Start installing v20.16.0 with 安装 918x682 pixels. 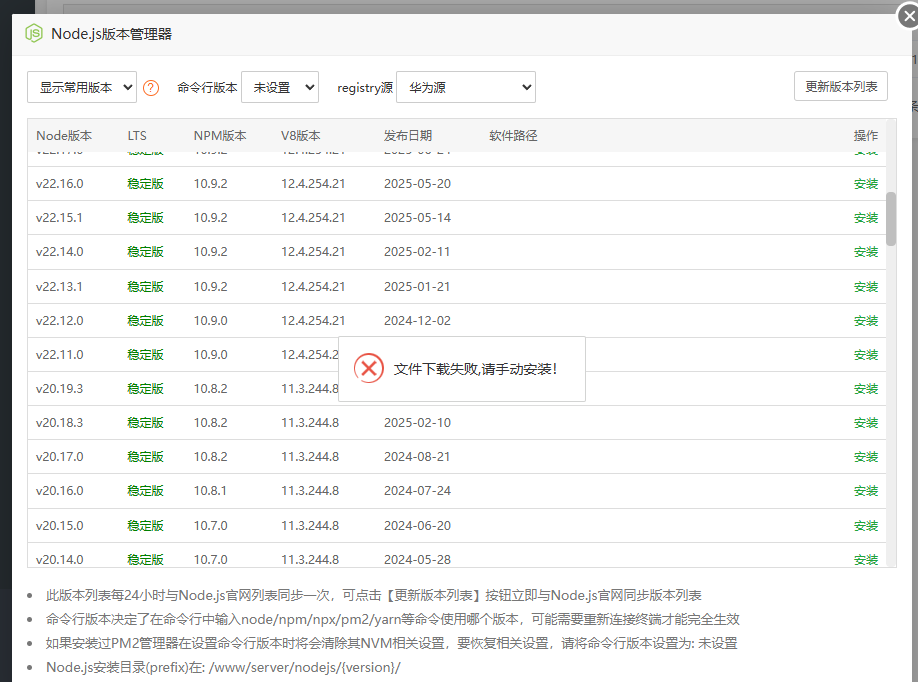point(866,491)
